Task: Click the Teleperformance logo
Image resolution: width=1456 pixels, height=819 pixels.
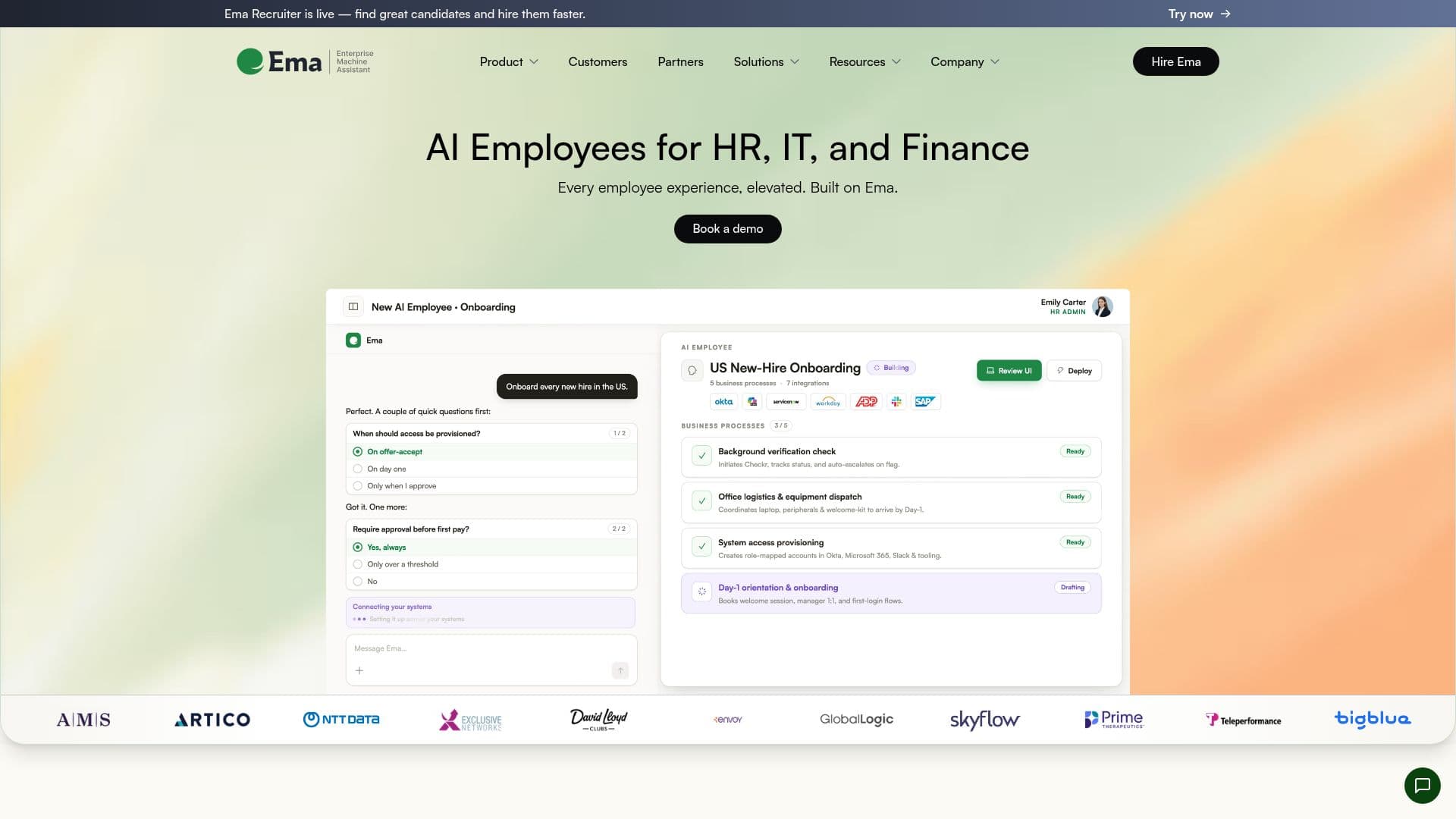Action: coord(1244,720)
